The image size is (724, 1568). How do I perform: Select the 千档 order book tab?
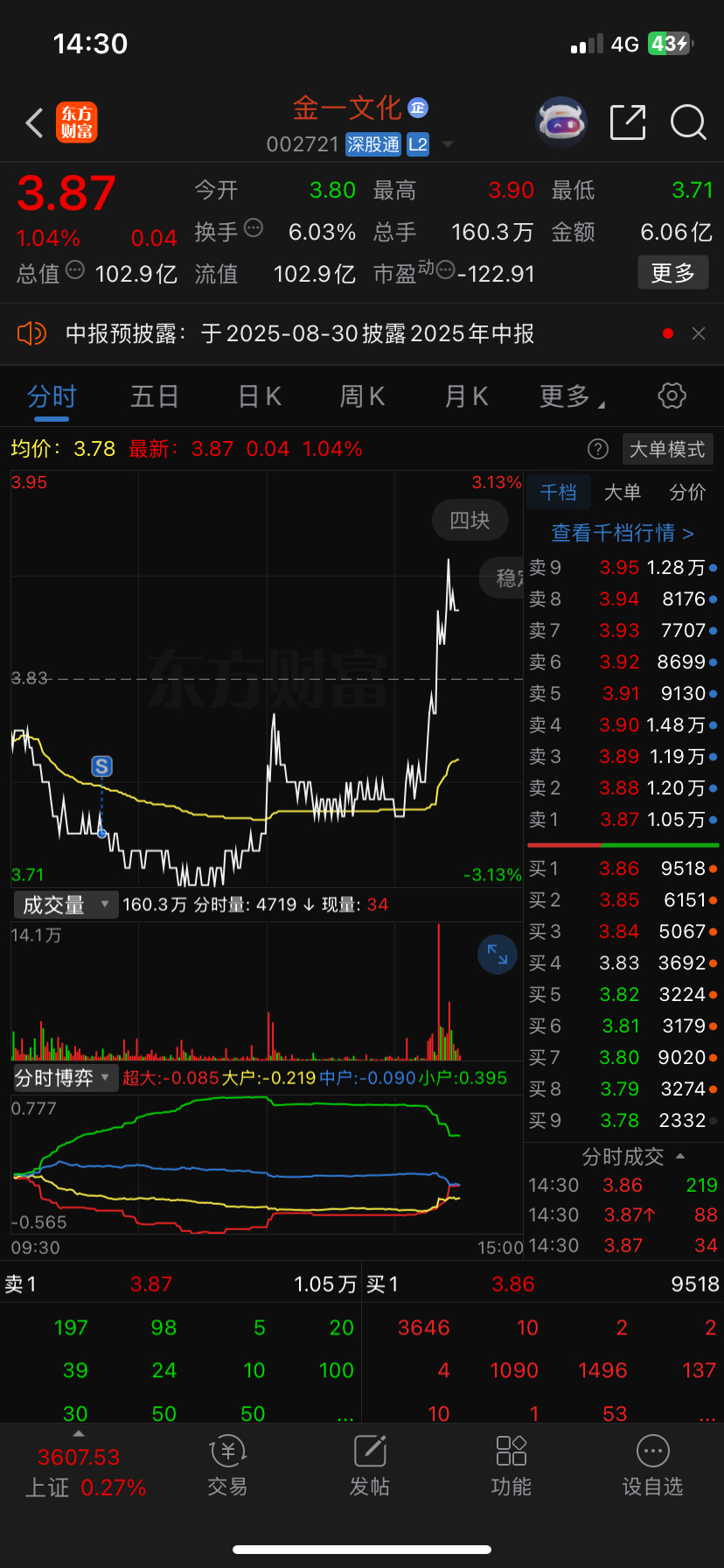coord(558,492)
